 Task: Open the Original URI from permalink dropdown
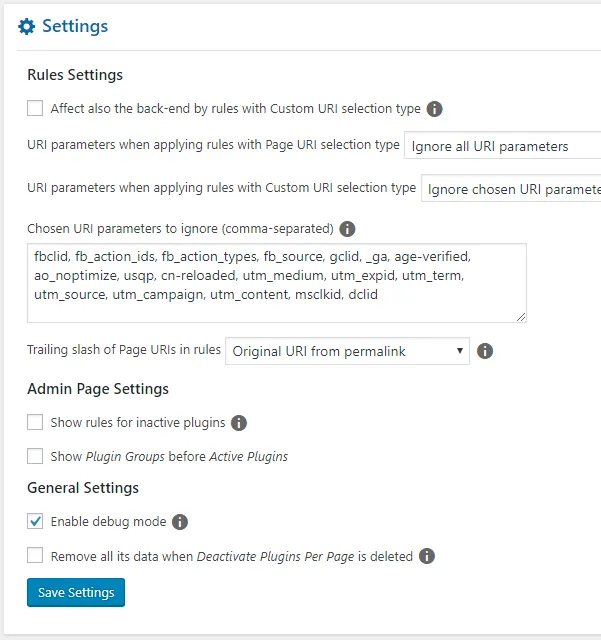point(347,351)
